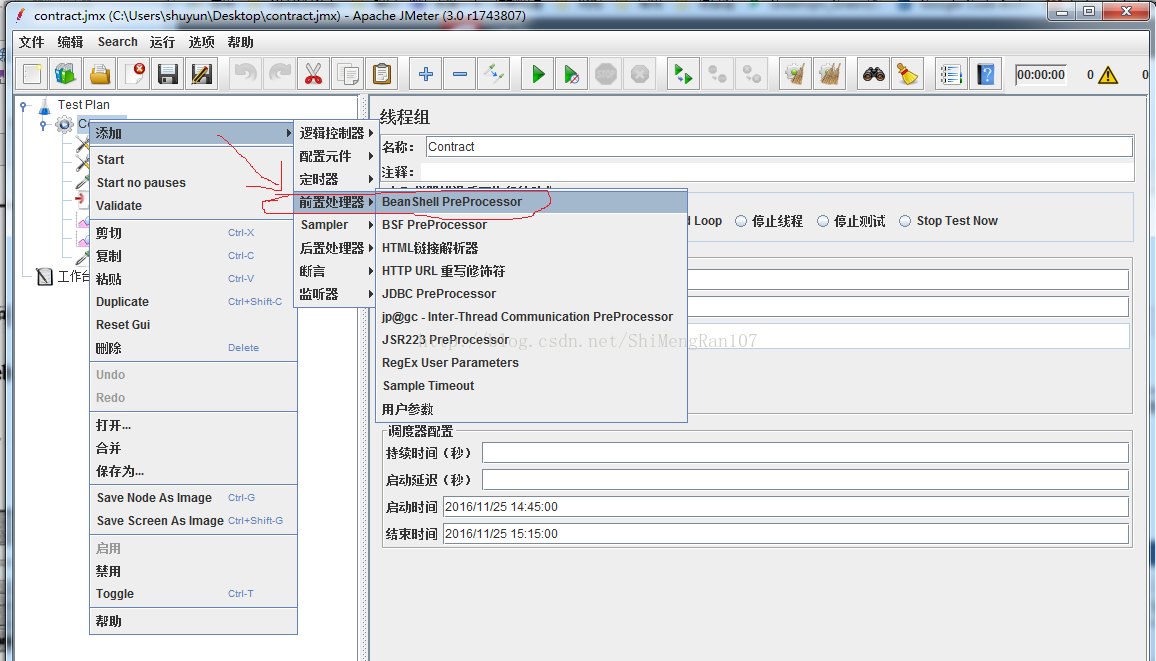Collapse the Contract thread group tree toggle
Screen dimensions: 1156x661
click(43, 125)
